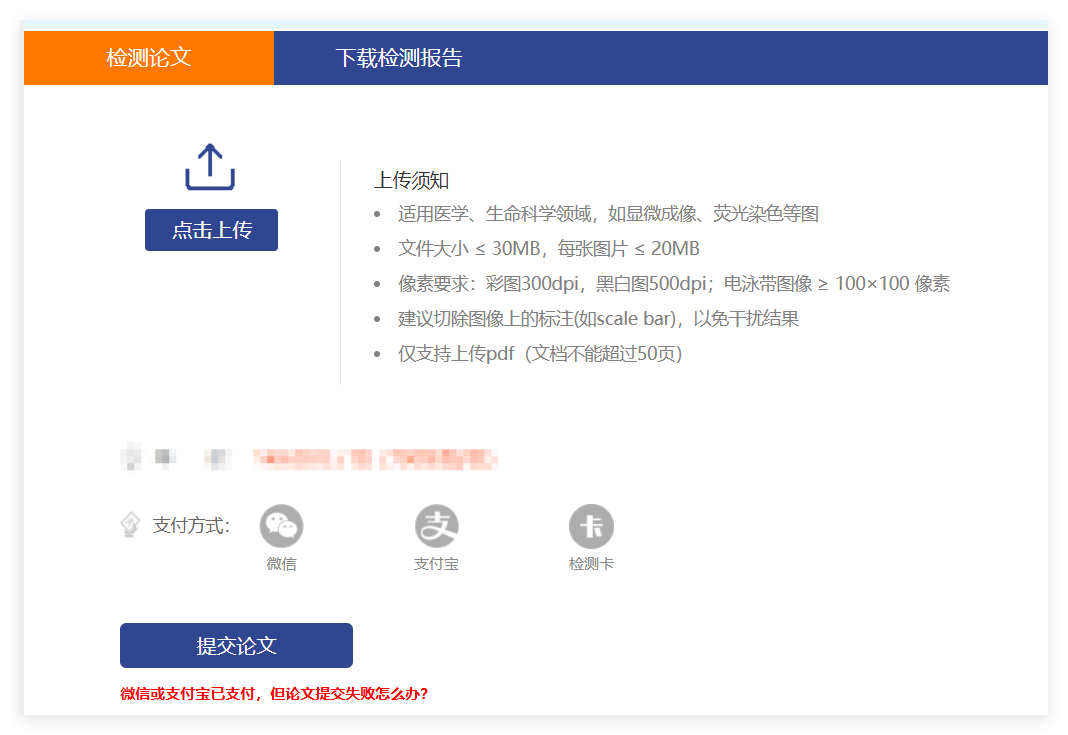Open the 下载检测报告 tab
Viewport: 1068px width, 735px height.
398,58
